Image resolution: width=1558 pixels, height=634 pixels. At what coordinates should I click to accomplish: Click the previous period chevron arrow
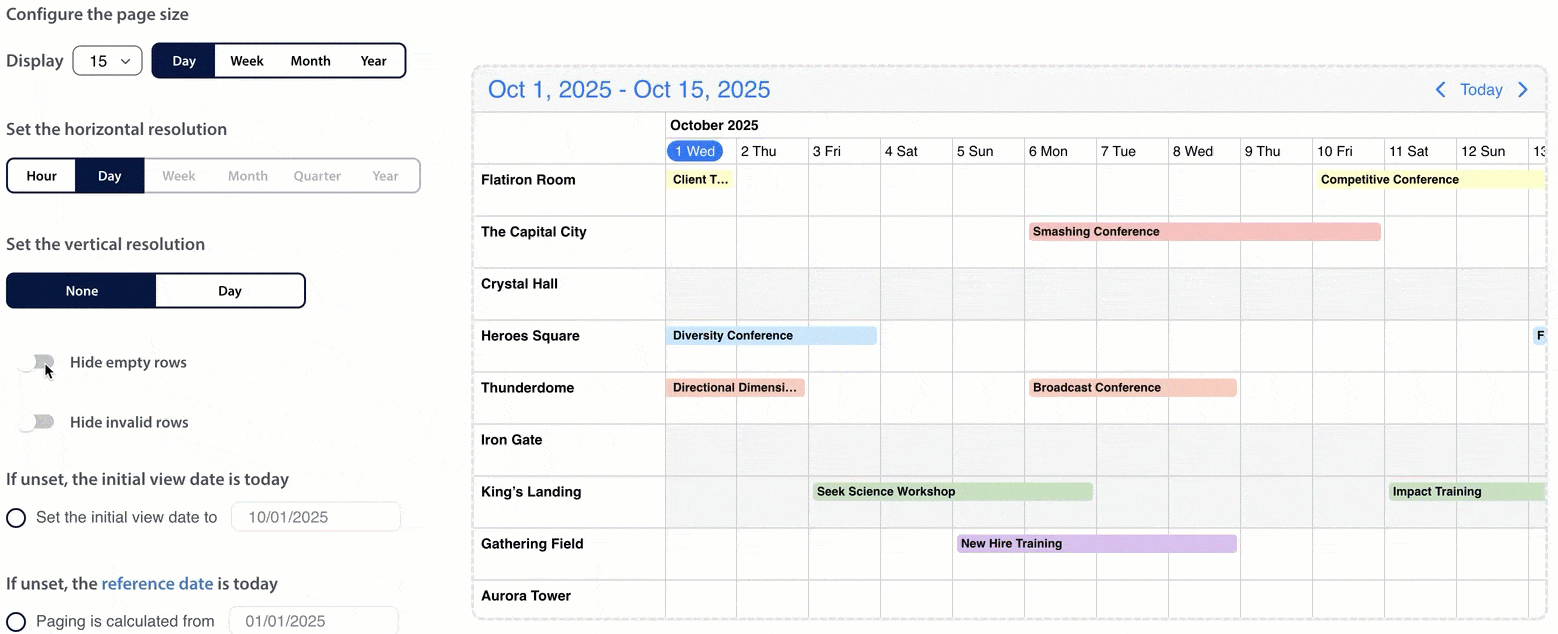1440,90
